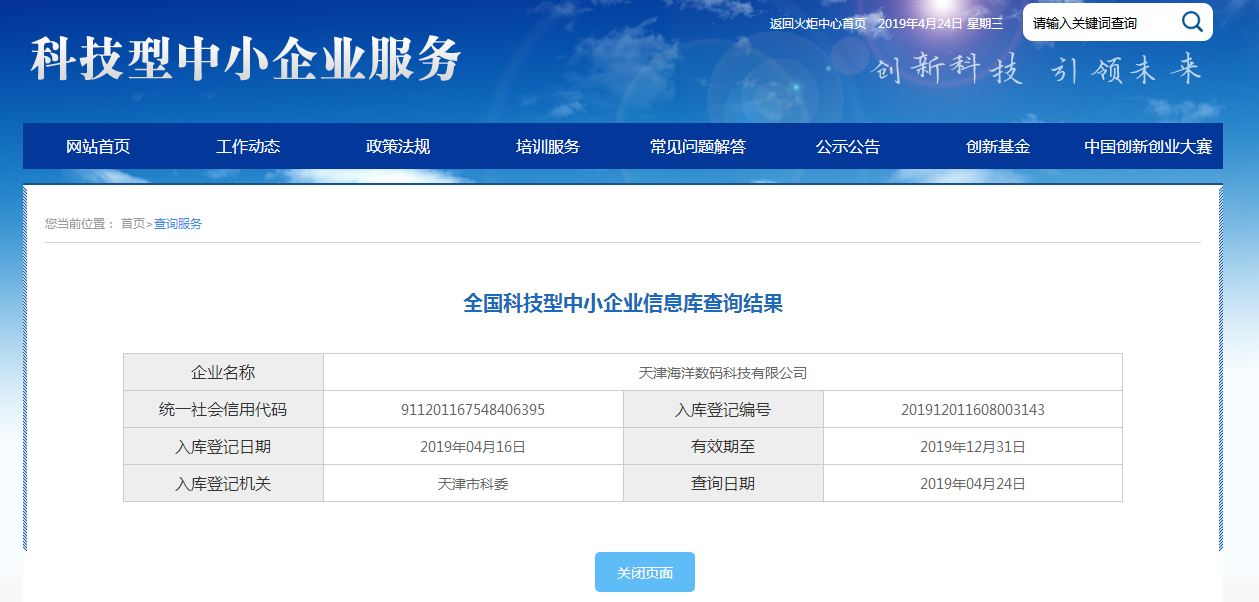Click the 首页 breadcrumb link
Viewport: 1259px width, 602px height.
click(132, 224)
